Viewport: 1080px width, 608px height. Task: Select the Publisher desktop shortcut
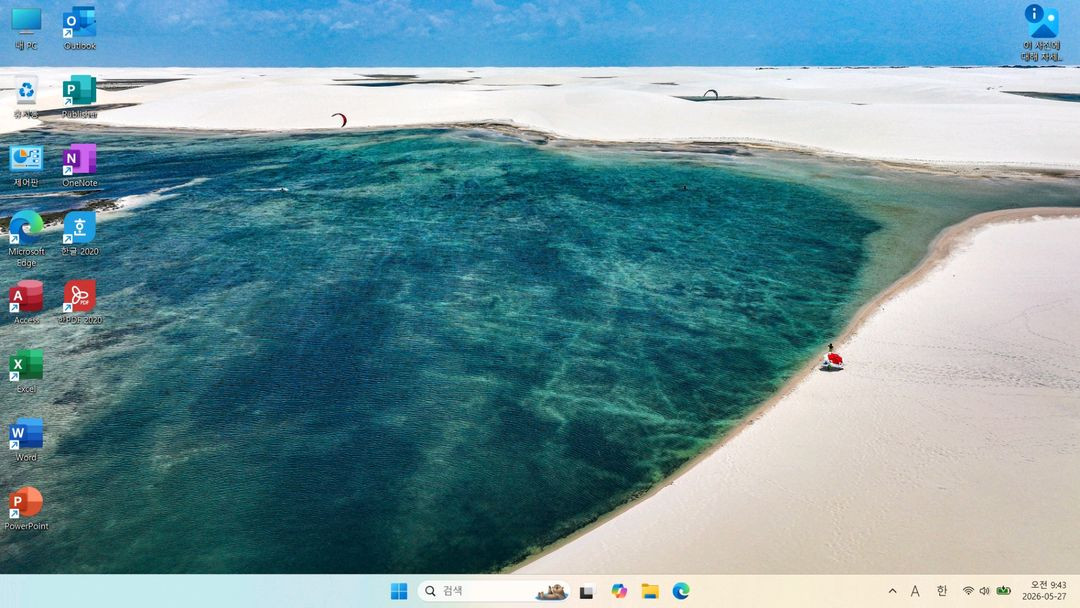coord(80,97)
